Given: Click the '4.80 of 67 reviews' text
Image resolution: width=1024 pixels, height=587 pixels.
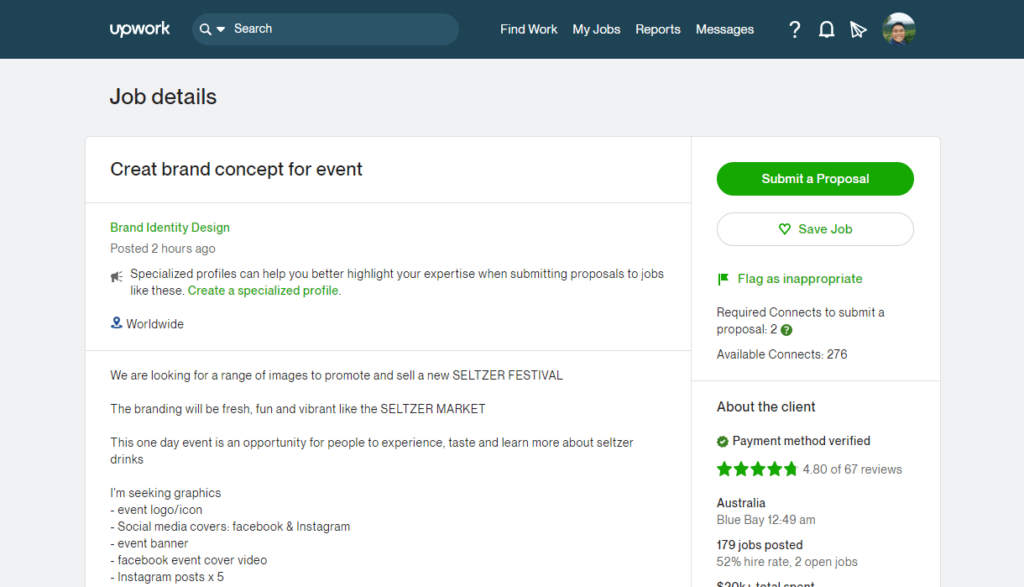Looking at the screenshot, I should coord(852,469).
